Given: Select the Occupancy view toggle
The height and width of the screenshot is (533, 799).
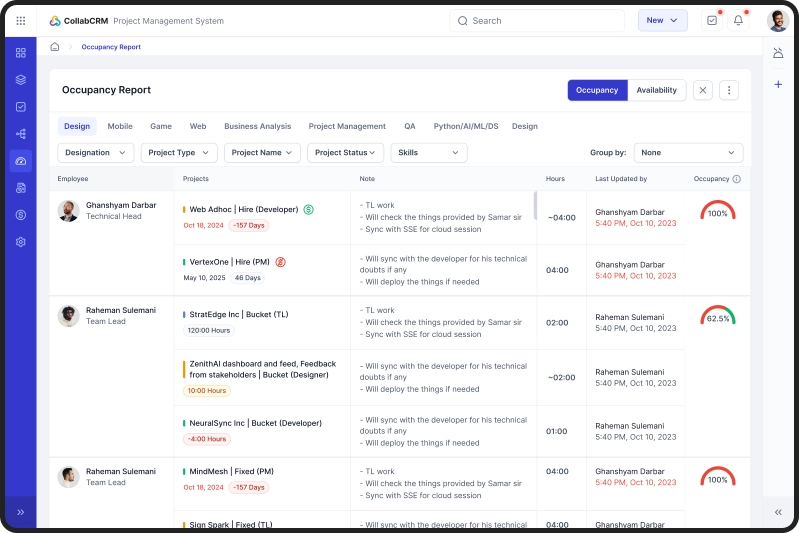Looking at the screenshot, I should tap(597, 90).
